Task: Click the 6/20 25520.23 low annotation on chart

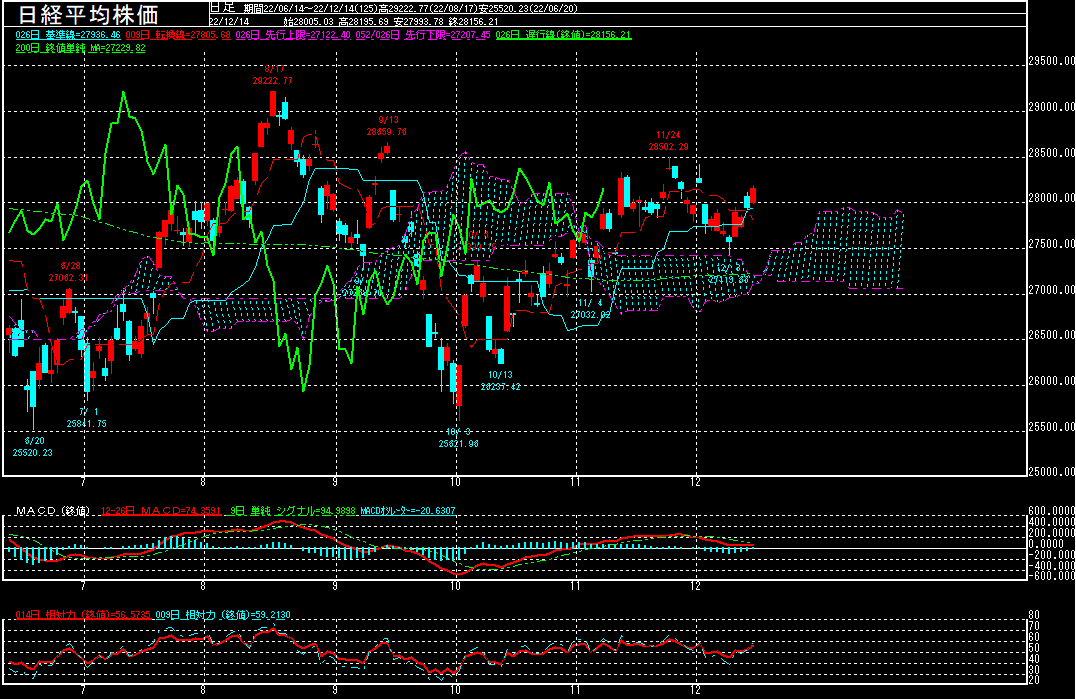Action: click(33, 447)
